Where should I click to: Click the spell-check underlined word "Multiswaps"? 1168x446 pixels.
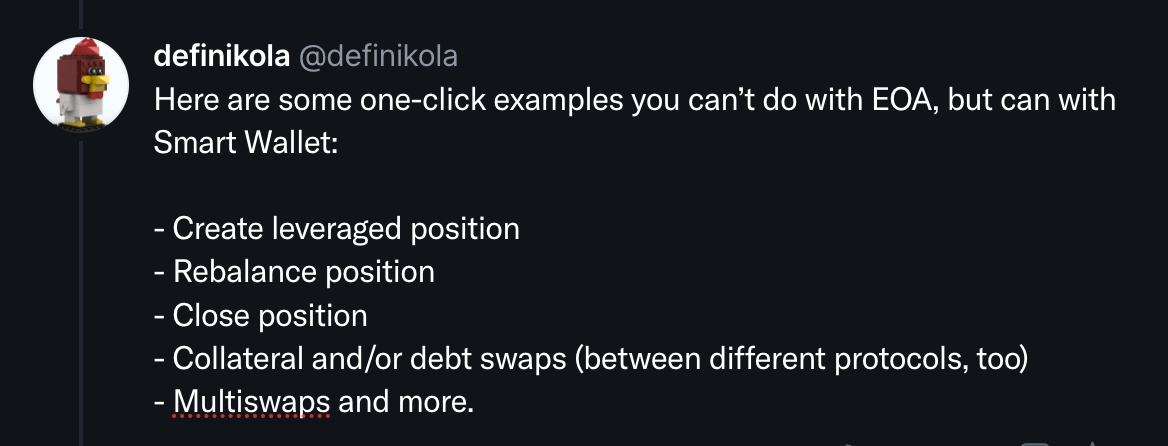tap(251, 402)
